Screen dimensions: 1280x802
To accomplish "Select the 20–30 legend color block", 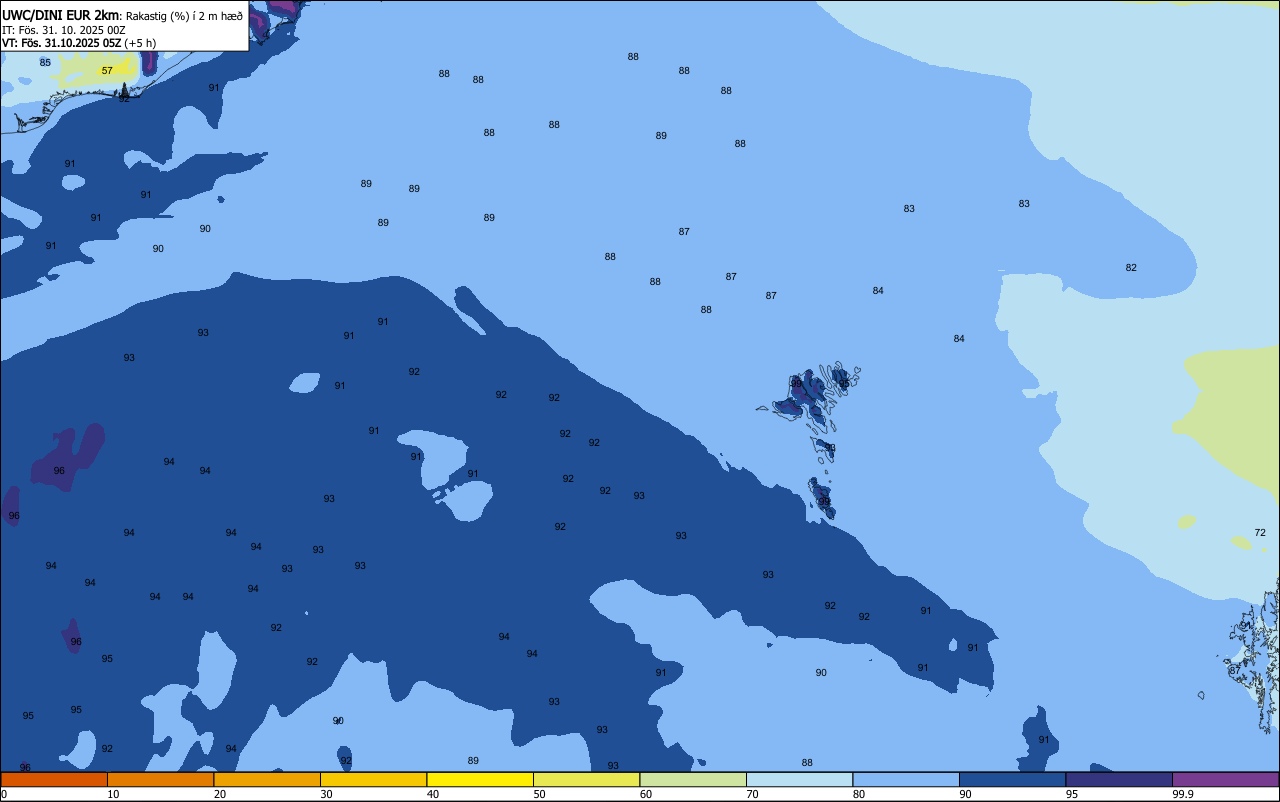I will click(x=267, y=779).
